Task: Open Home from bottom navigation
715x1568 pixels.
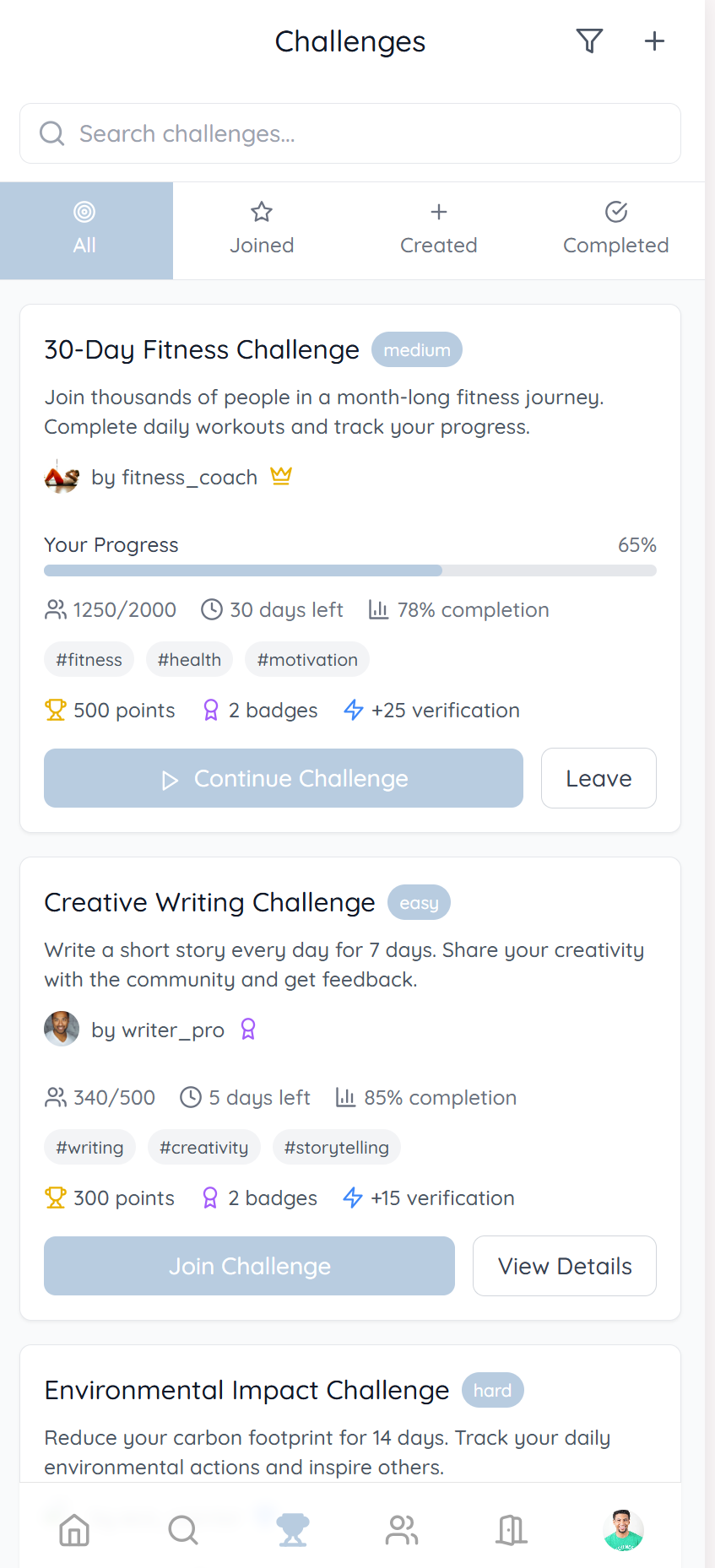Action: pyautogui.click(x=74, y=1529)
